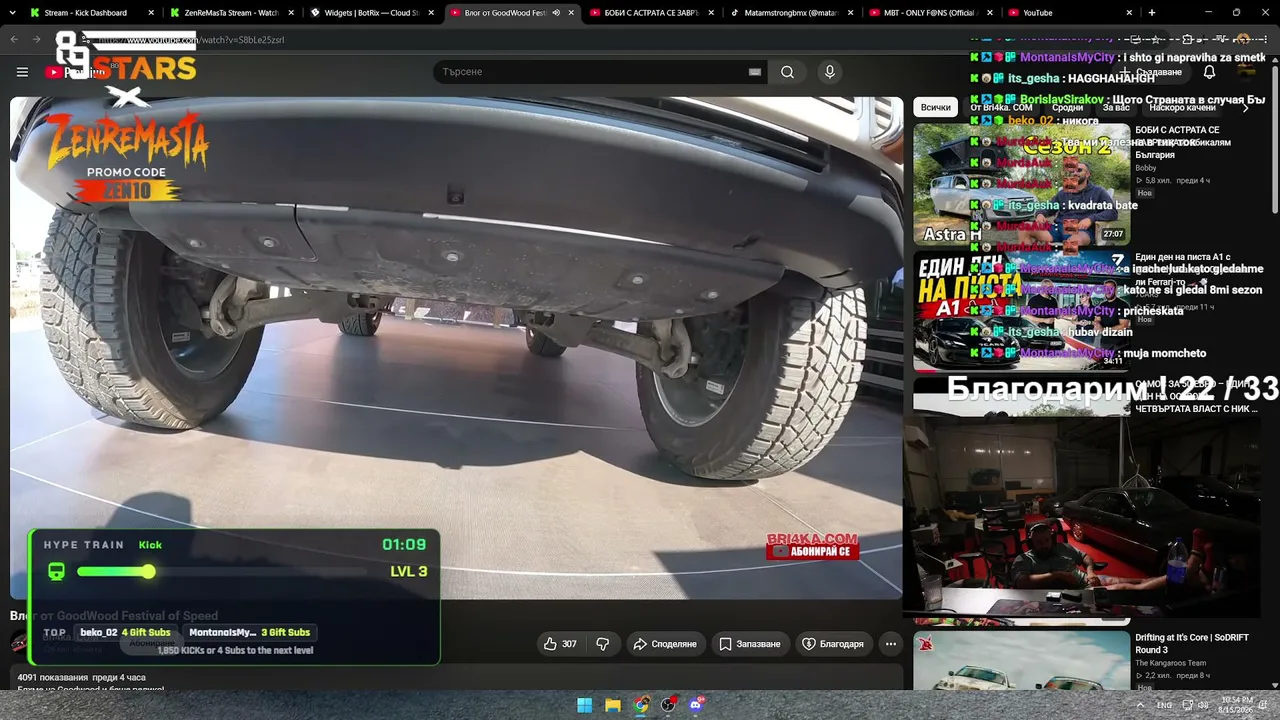1280x720 pixels.
Task: Click the Запазване save button
Action: click(750, 644)
